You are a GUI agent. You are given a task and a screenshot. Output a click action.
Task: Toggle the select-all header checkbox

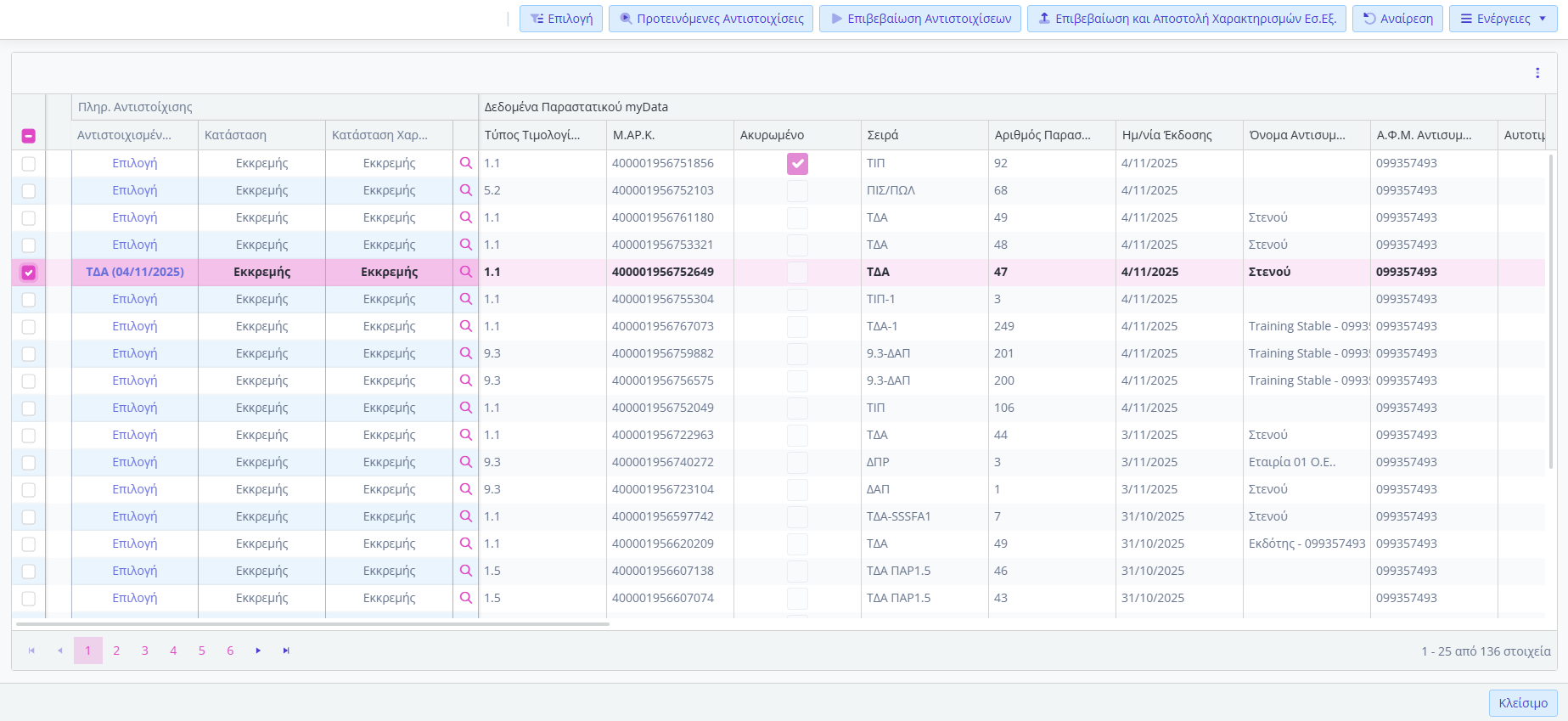coord(29,136)
